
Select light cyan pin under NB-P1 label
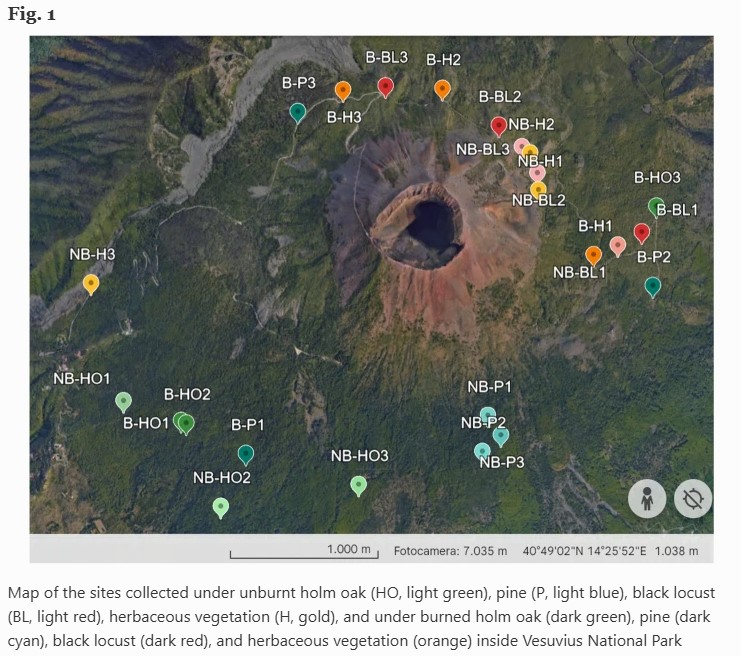[x=488, y=414]
